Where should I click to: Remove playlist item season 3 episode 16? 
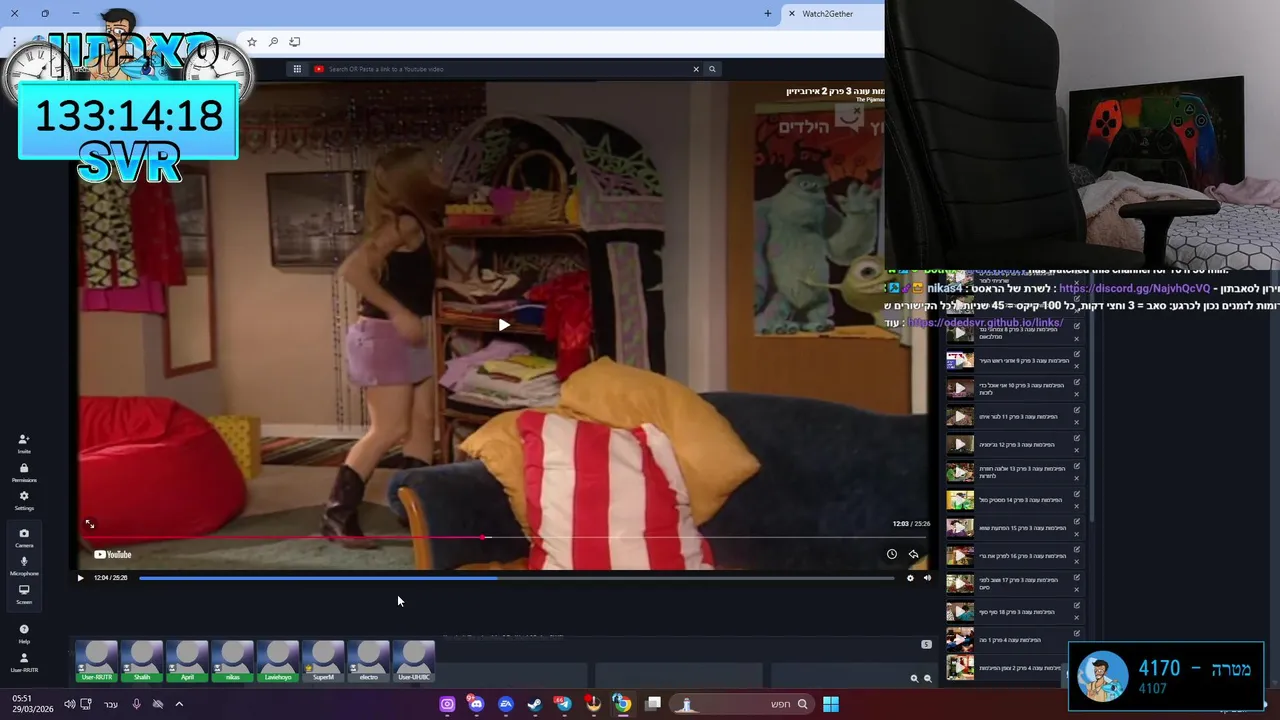[1077, 562]
